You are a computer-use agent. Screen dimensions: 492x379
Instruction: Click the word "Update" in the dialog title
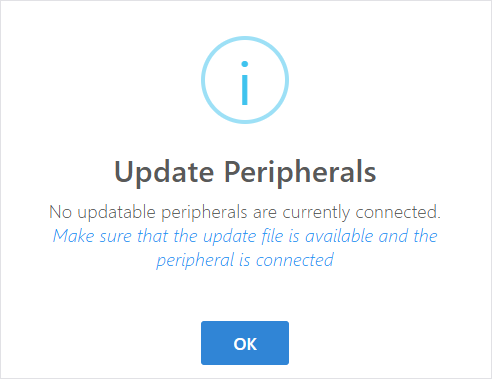pos(164,172)
